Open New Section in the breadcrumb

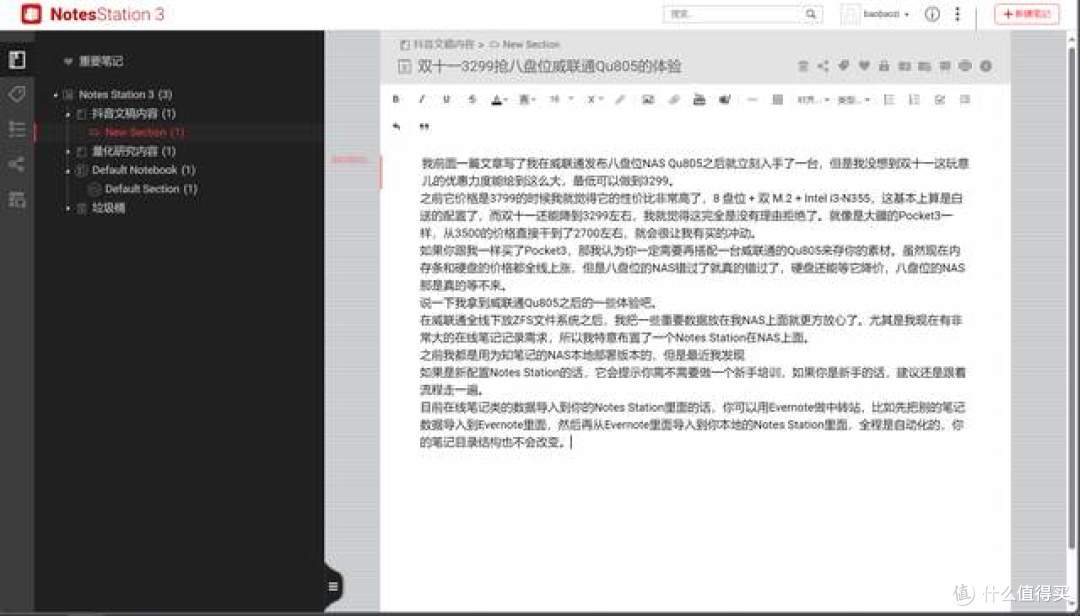tap(530, 44)
